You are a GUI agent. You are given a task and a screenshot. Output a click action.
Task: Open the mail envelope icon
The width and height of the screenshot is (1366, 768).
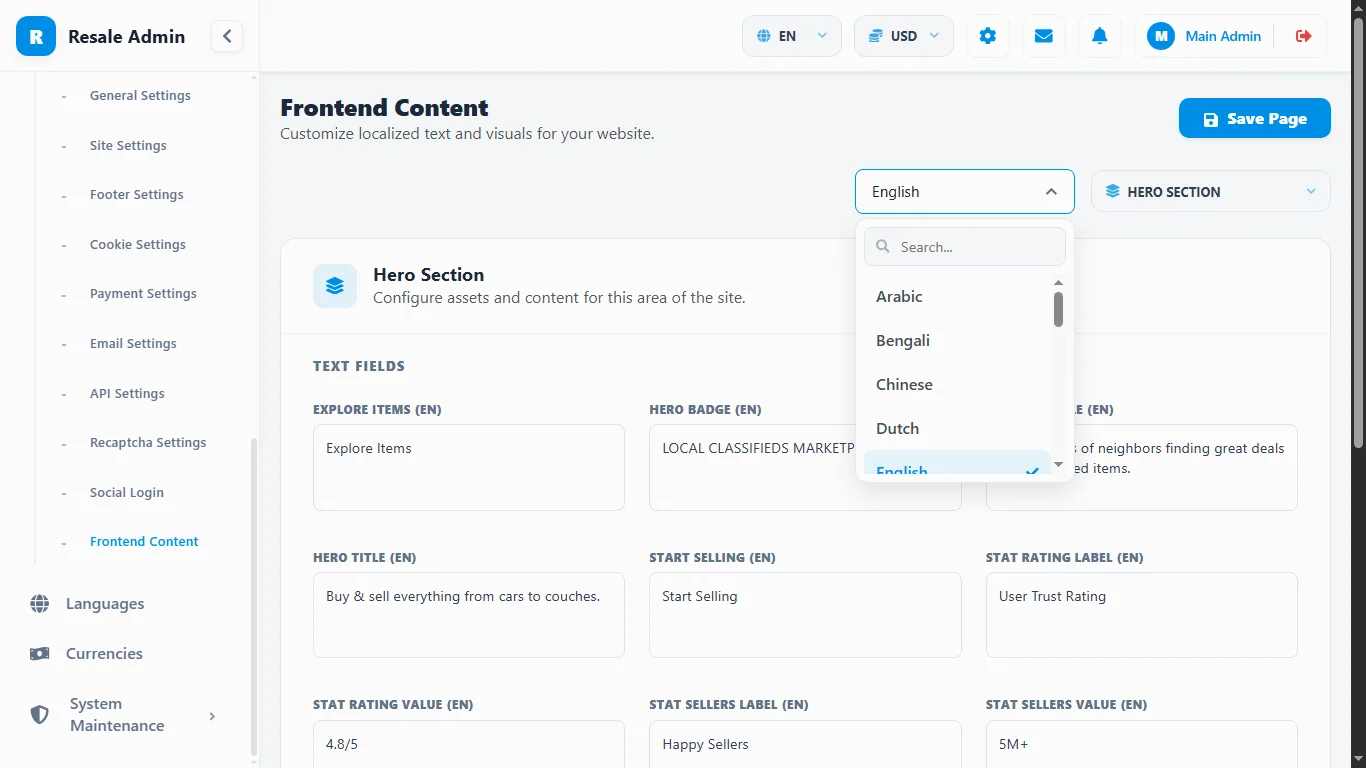(1044, 36)
